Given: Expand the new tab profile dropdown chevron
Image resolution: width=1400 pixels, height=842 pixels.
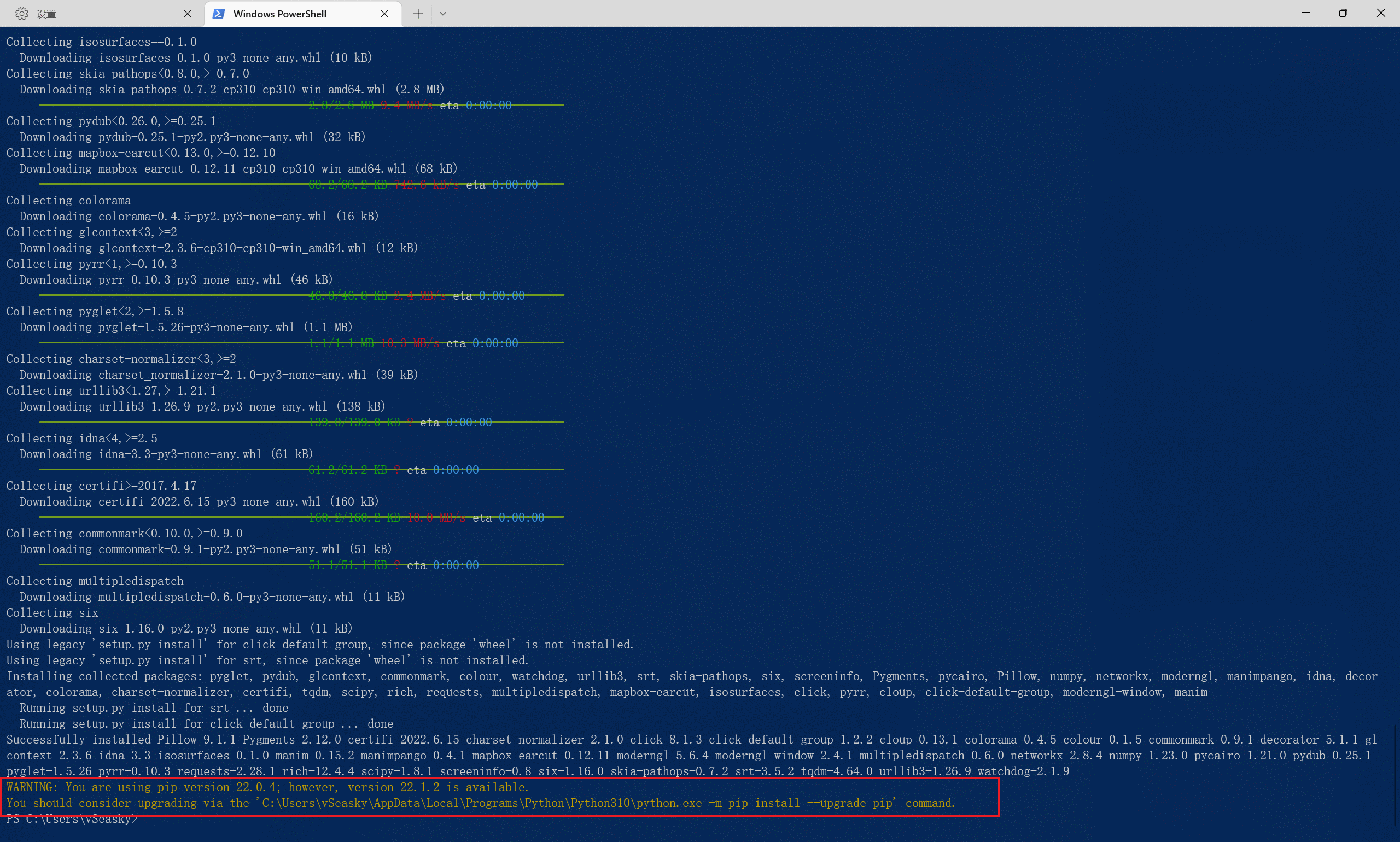Looking at the screenshot, I should 443,14.
